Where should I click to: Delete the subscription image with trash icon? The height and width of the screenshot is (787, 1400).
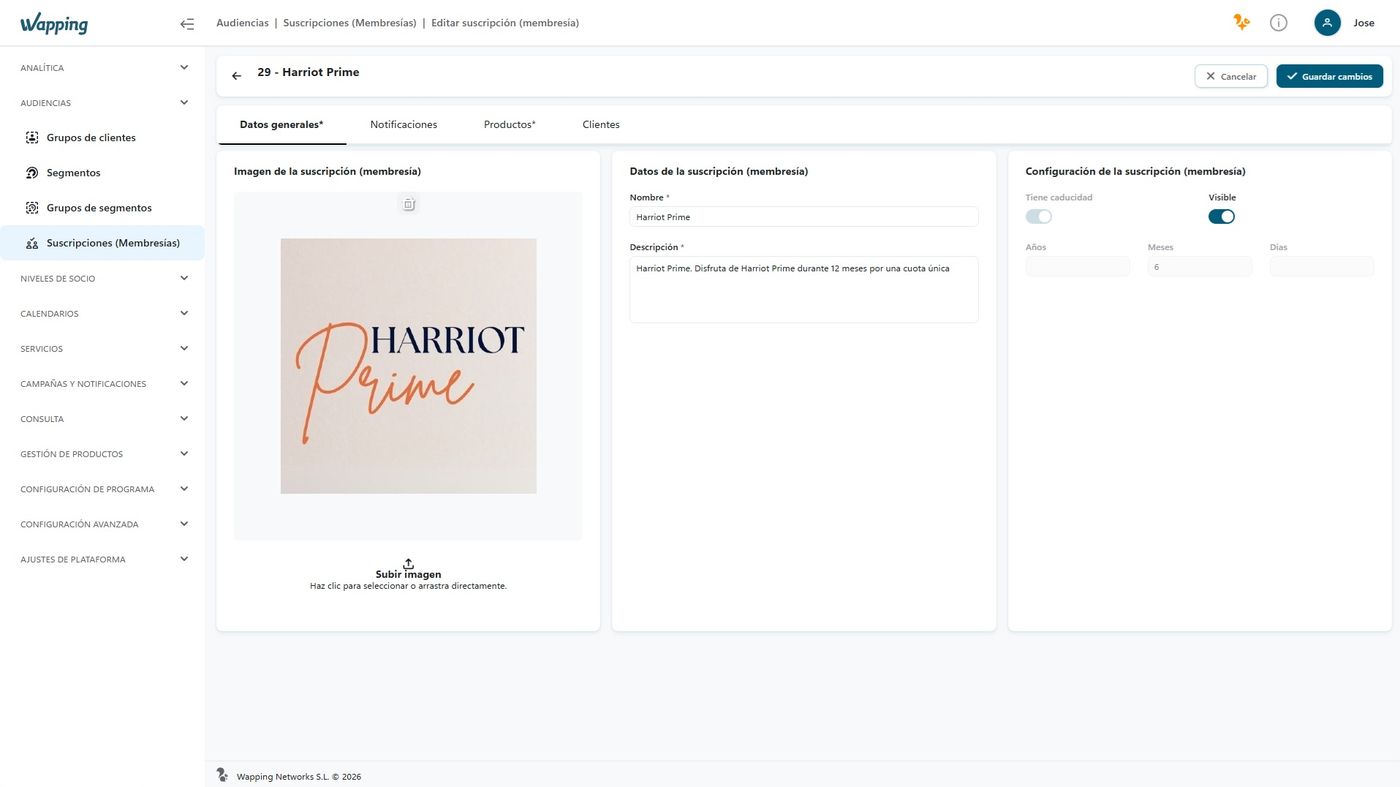[409, 204]
